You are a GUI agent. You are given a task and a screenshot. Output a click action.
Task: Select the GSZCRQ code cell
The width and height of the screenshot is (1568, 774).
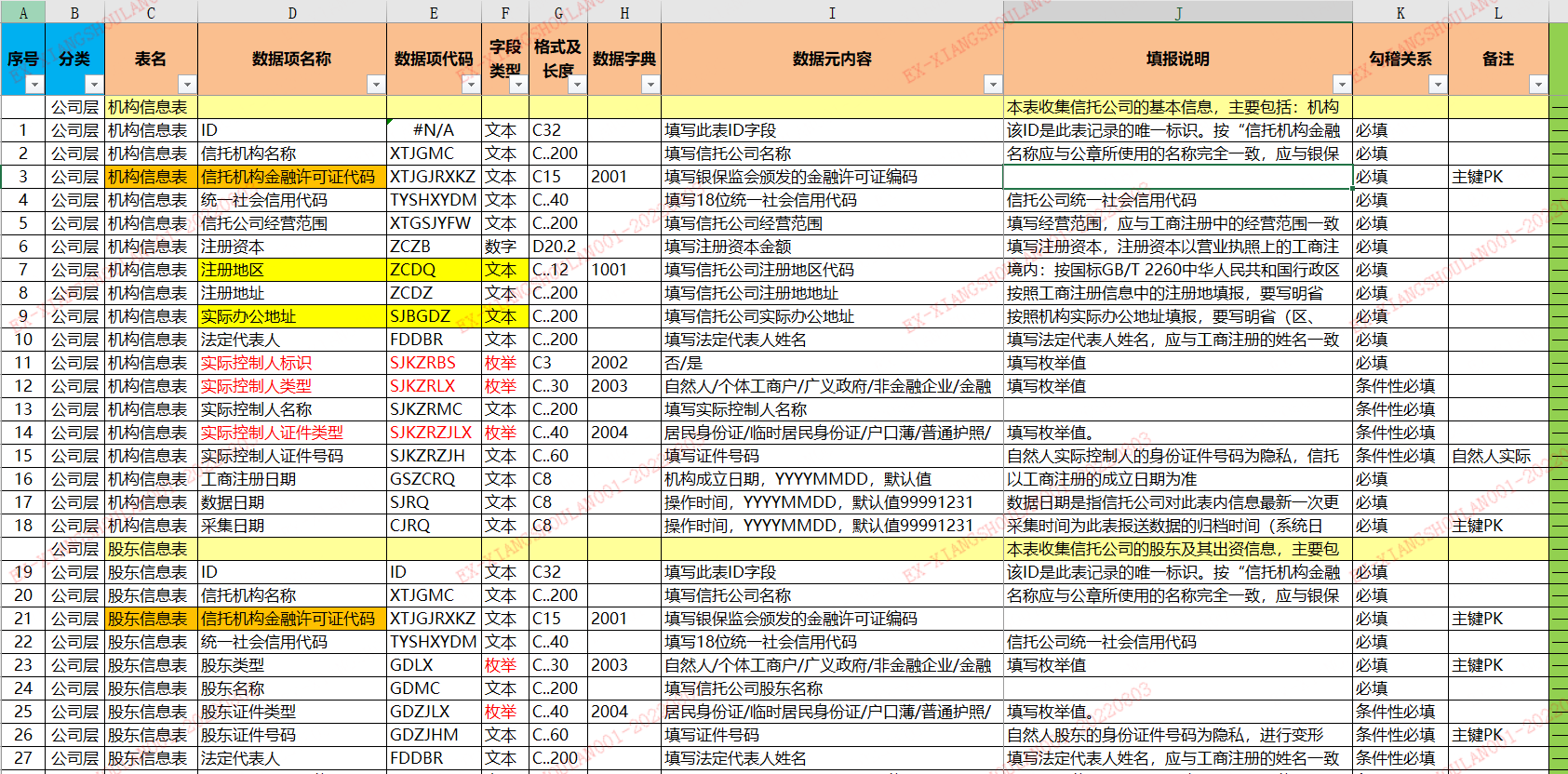(434, 479)
